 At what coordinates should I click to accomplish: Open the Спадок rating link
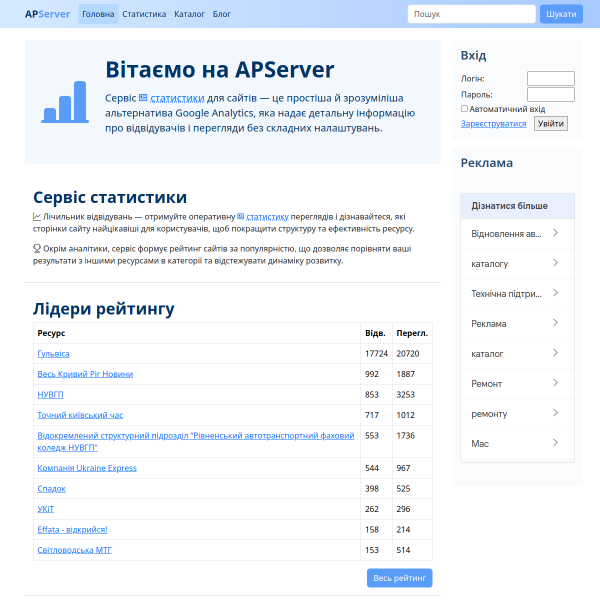tap(52, 489)
